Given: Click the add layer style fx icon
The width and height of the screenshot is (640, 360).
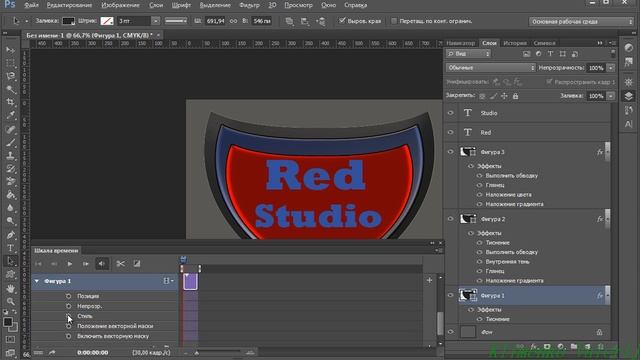Looking at the screenshot, I should coord(533,347).
